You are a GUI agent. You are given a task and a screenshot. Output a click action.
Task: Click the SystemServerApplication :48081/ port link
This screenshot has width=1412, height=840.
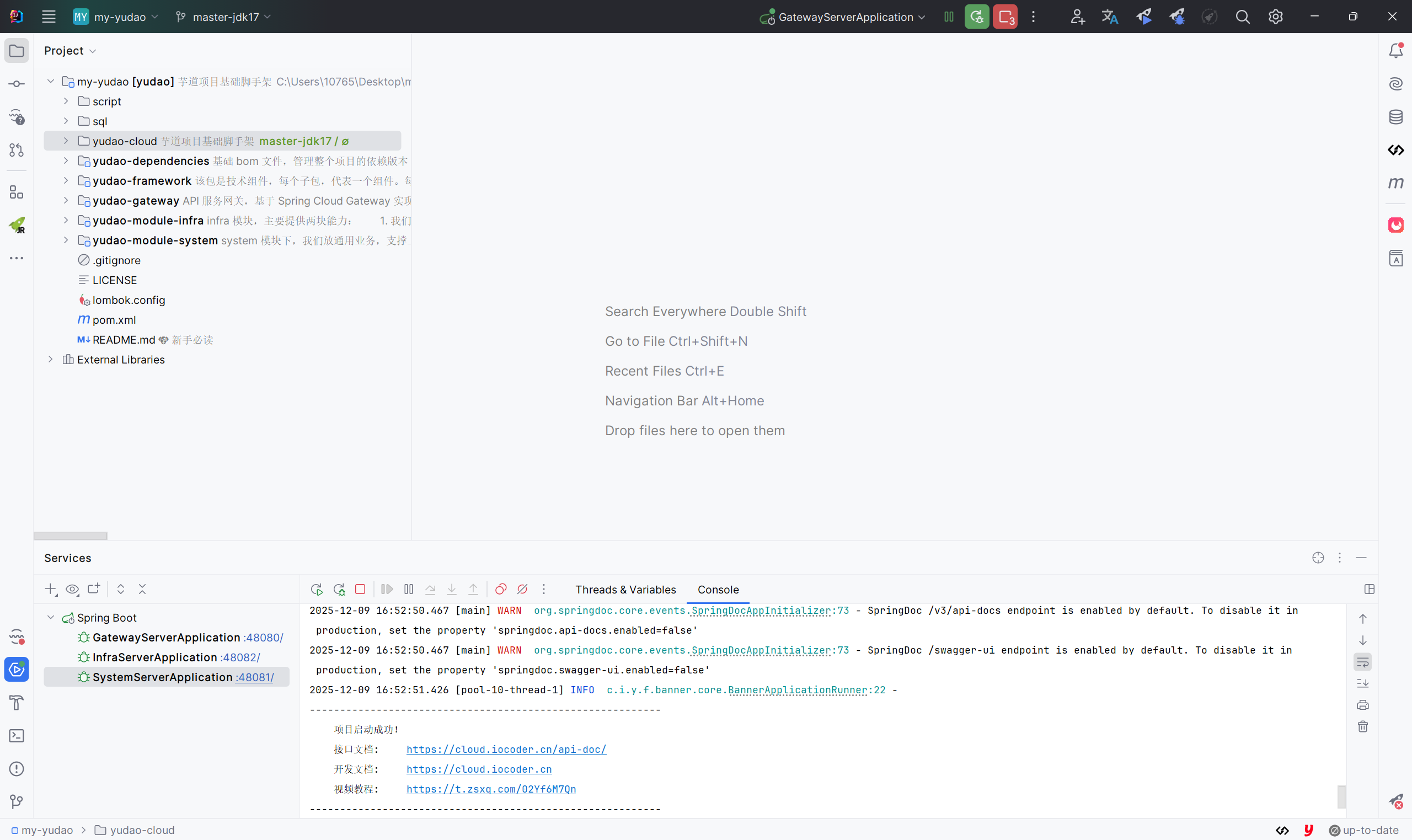(x=255, y=677)
